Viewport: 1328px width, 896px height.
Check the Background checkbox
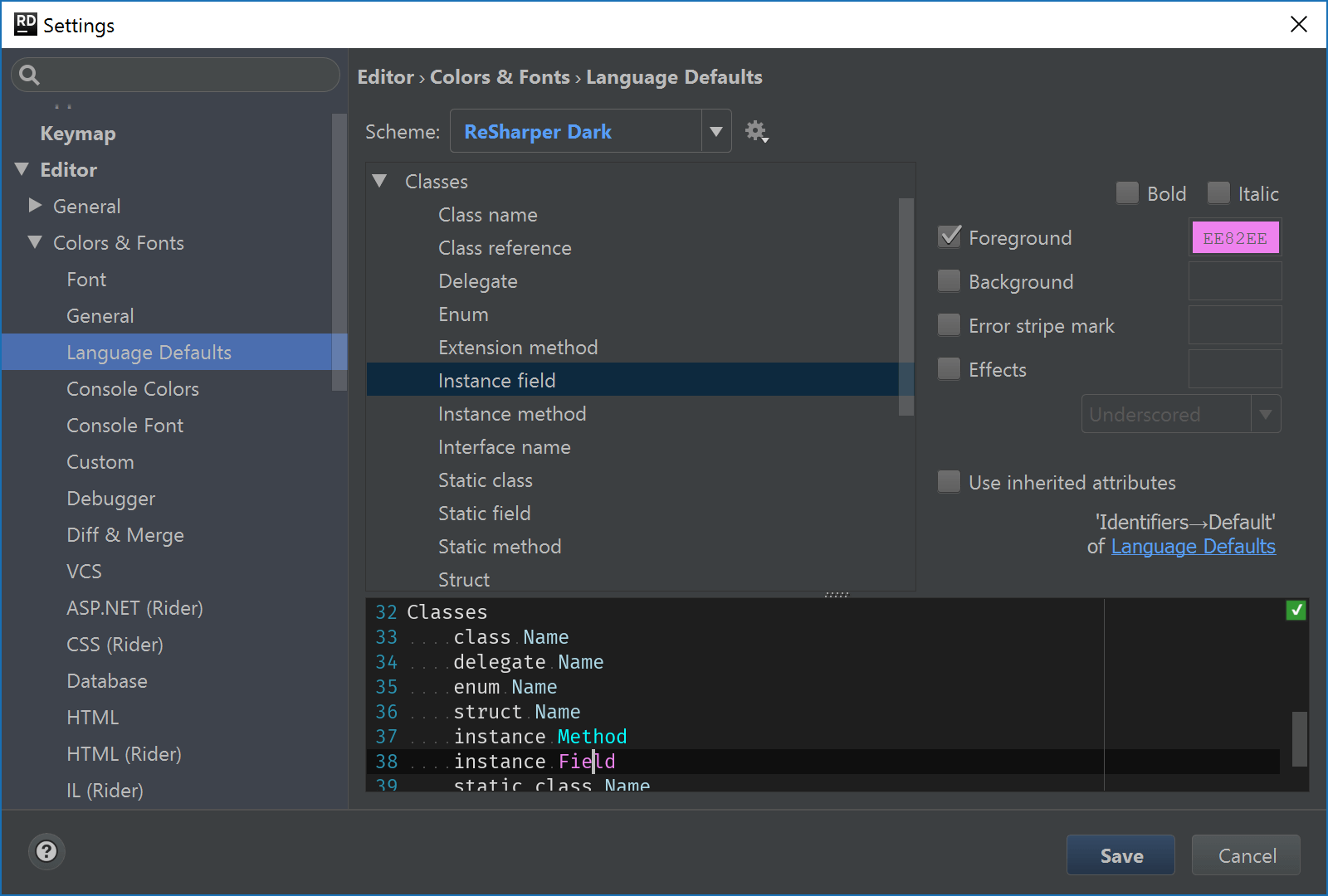[949, 281]
